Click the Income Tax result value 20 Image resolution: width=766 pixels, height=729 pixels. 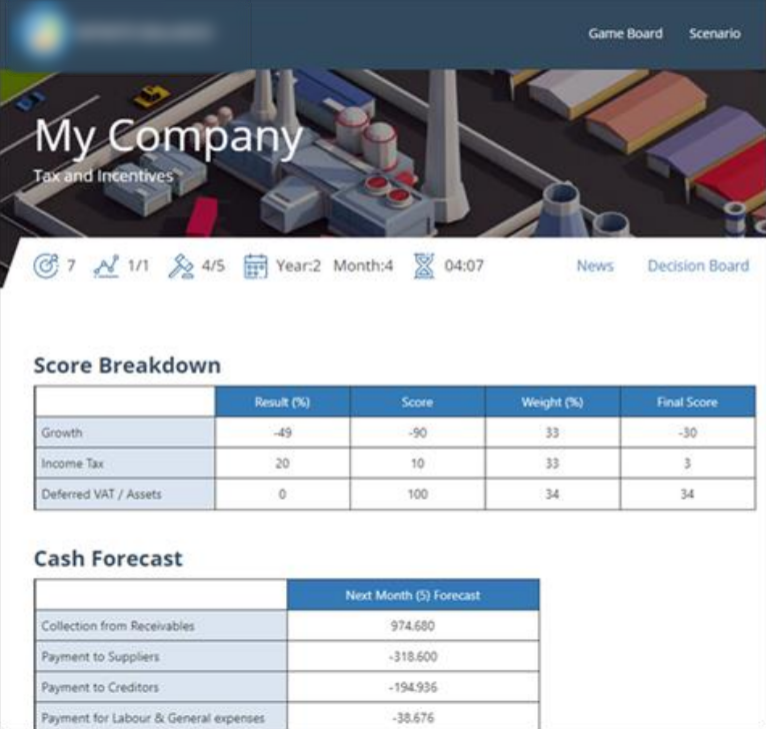click(282, 464)
